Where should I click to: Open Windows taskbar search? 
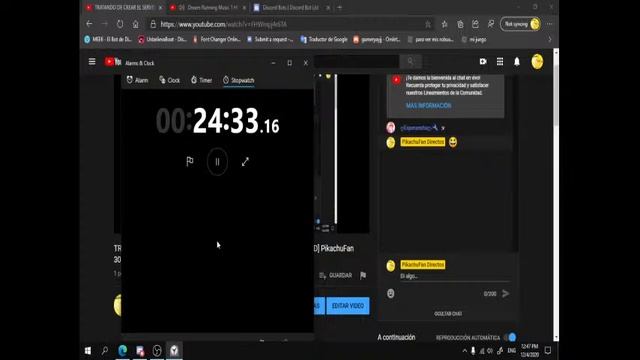pyautogui.click(x=105, y=351)
